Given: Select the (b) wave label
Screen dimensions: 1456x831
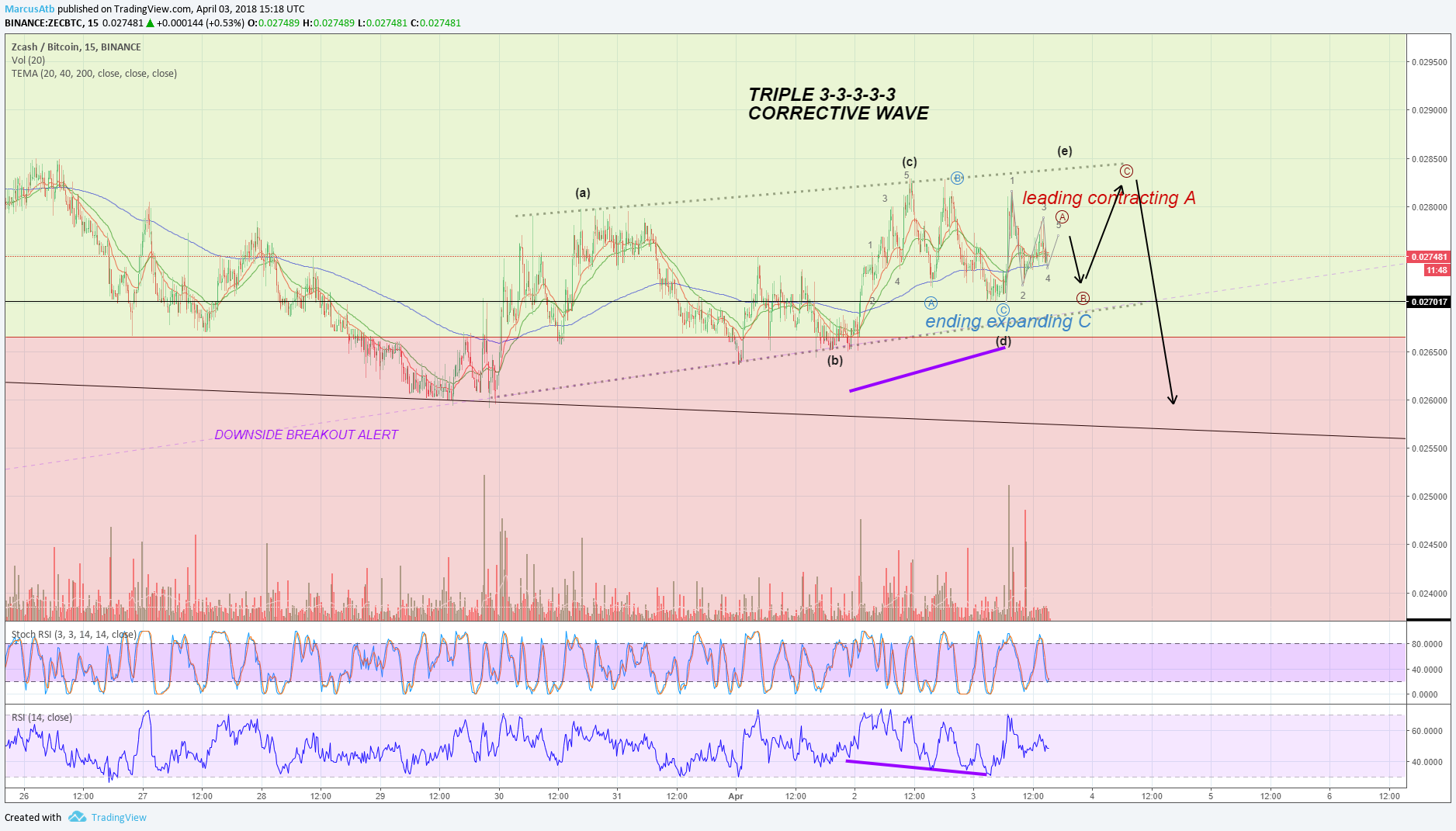Looking at the screenshot, I should pos(835,360).
